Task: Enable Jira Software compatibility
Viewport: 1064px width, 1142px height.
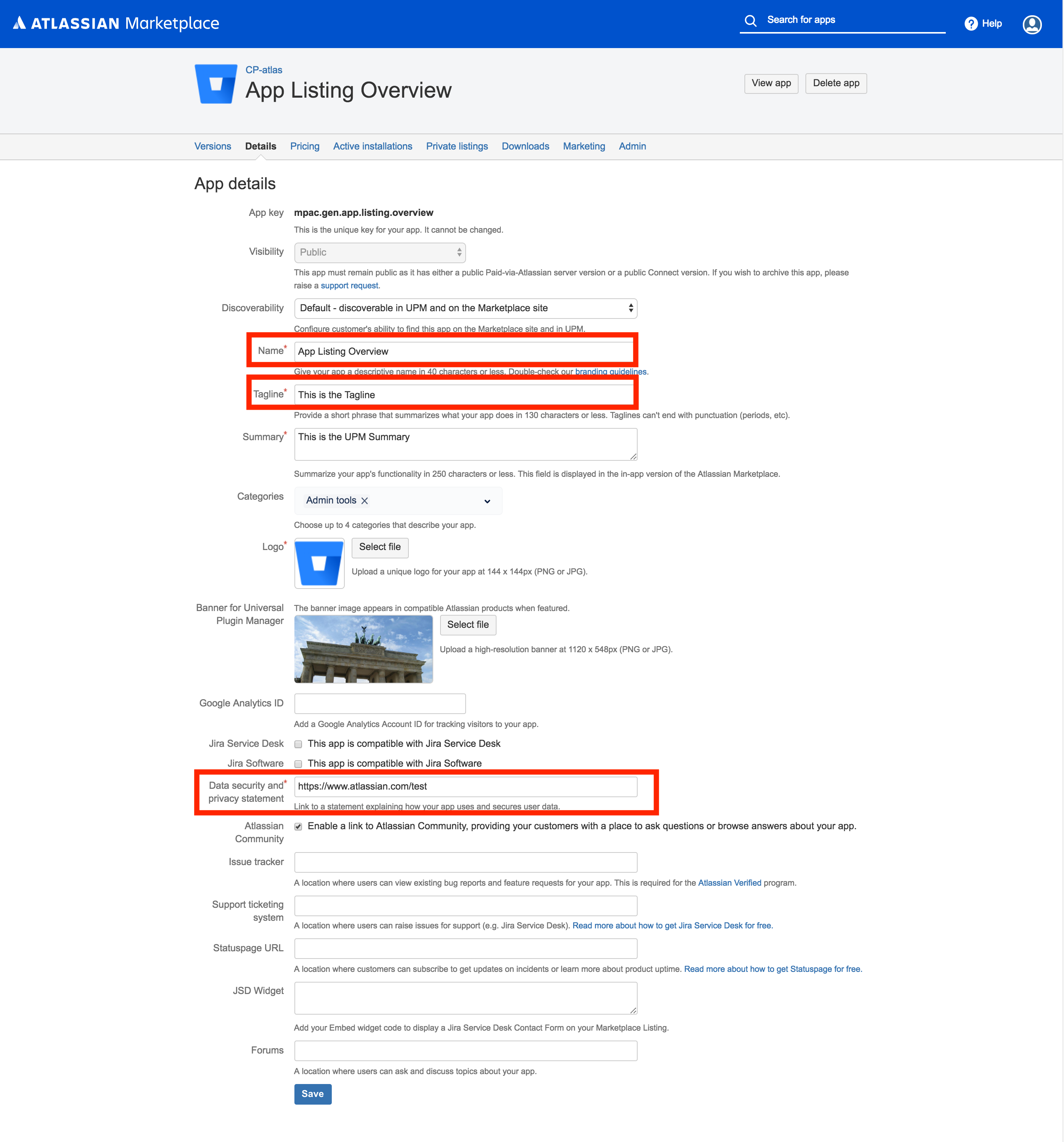Action: click(298, 764)
